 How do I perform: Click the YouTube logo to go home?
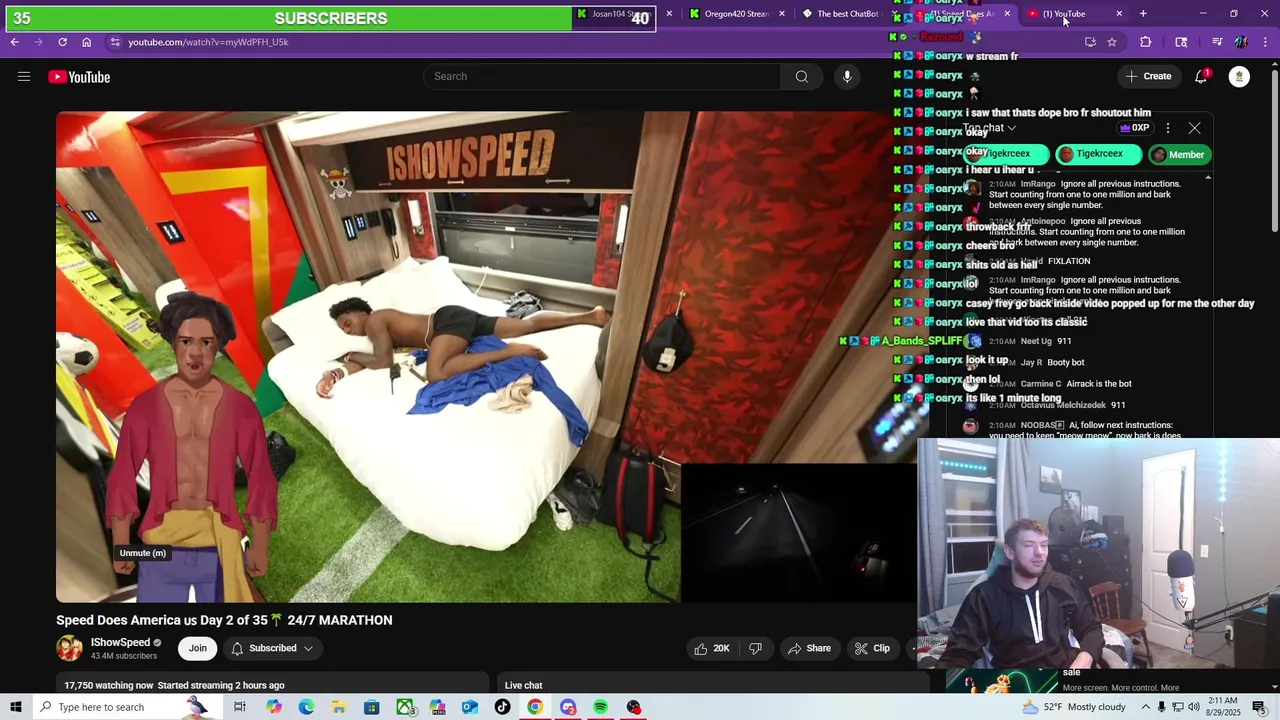pos(79,77)
